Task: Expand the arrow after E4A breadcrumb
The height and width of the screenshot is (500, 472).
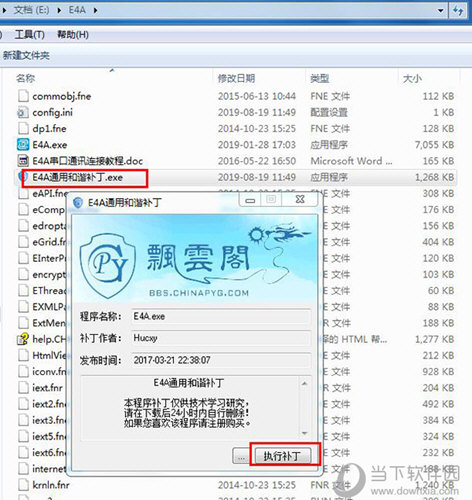Action: pos(95,11)
